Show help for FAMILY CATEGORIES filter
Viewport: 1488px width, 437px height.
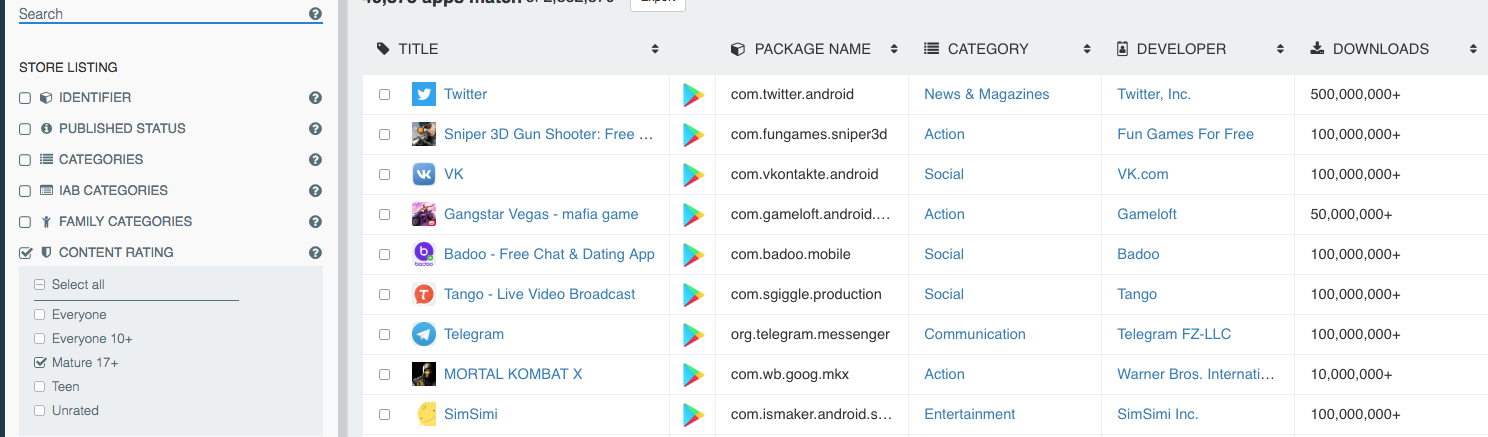tap(315, 222)
